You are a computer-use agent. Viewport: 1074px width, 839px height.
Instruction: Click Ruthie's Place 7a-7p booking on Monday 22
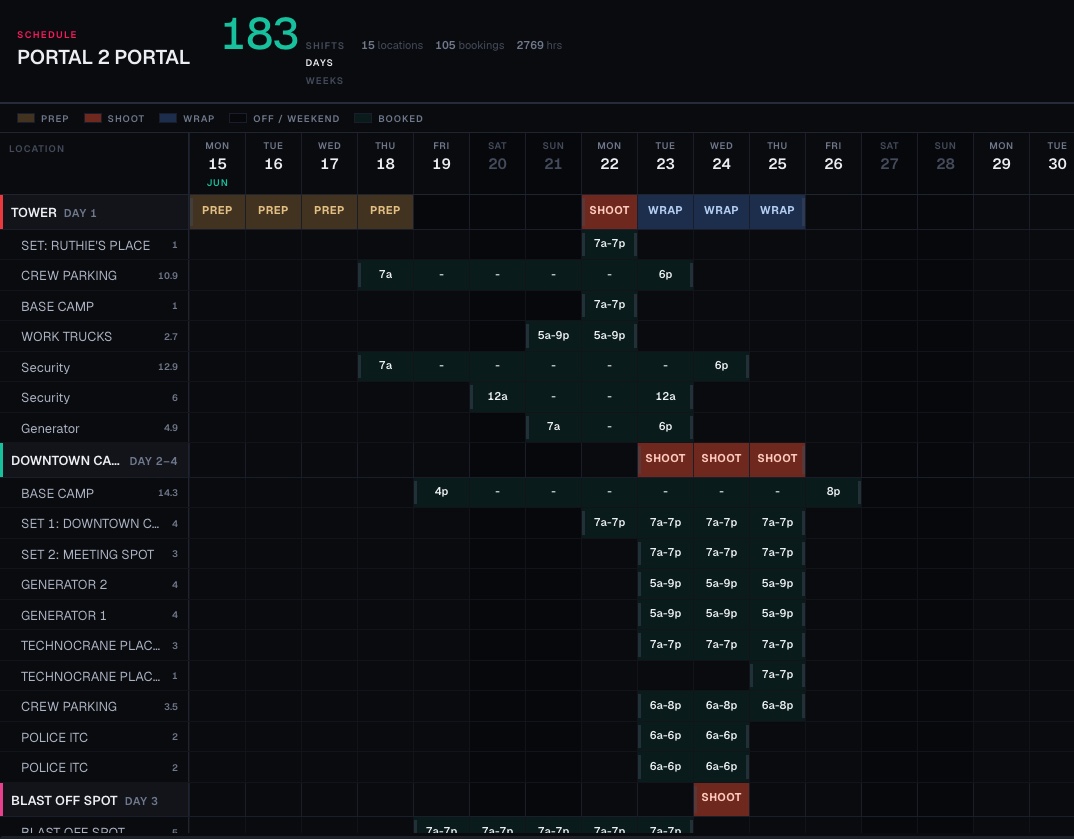pos(609,244)
